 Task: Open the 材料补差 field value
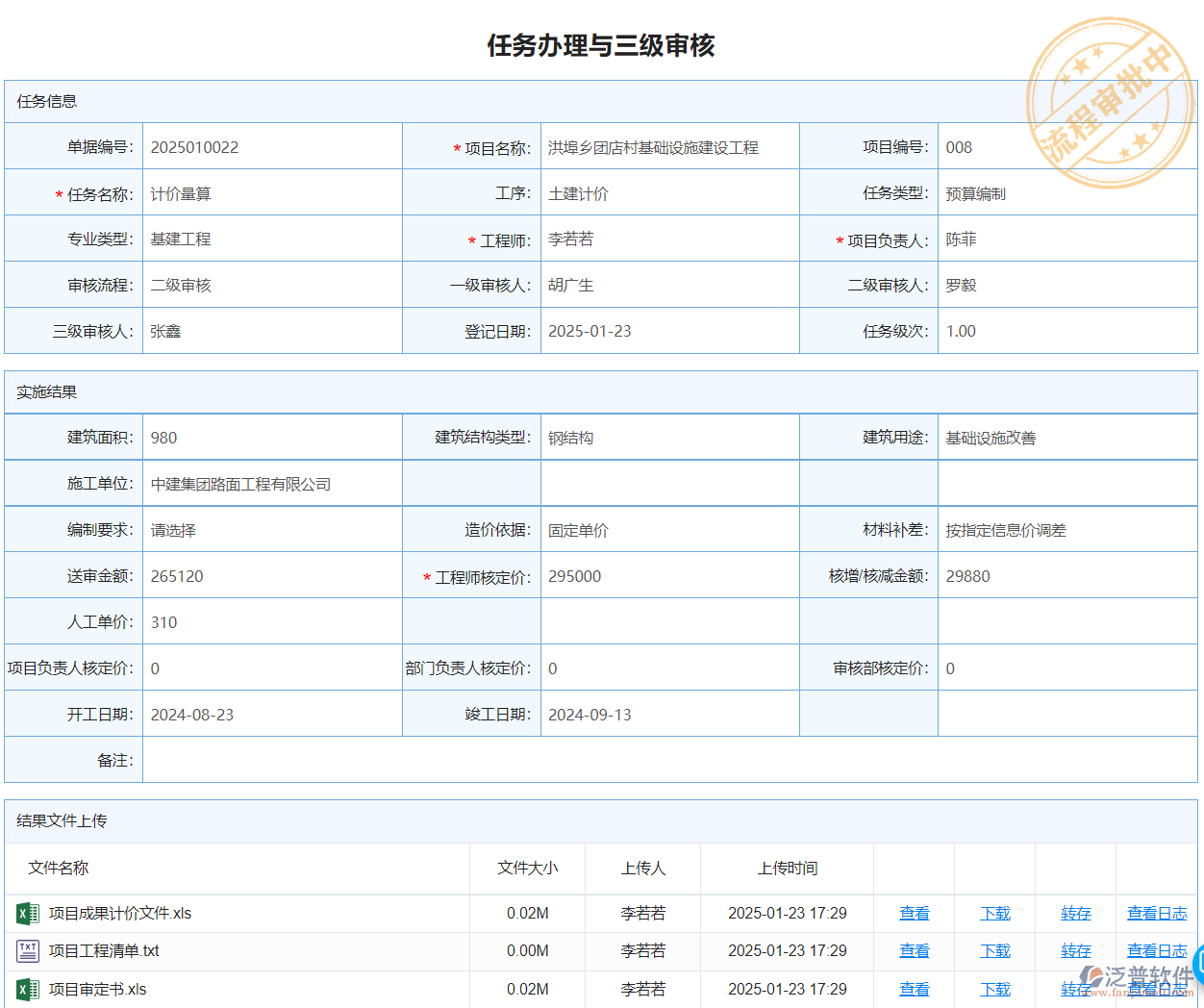point(1066,530)
